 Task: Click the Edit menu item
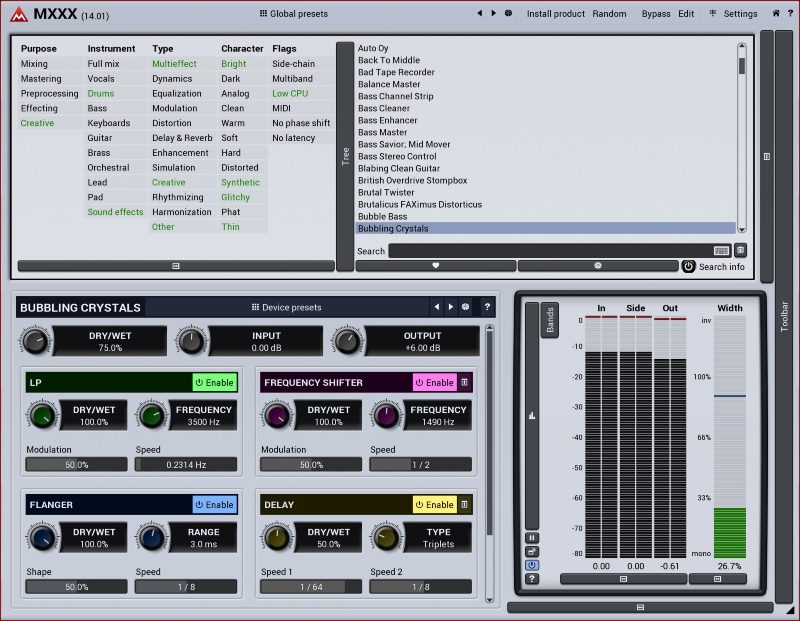coord(686,14)
